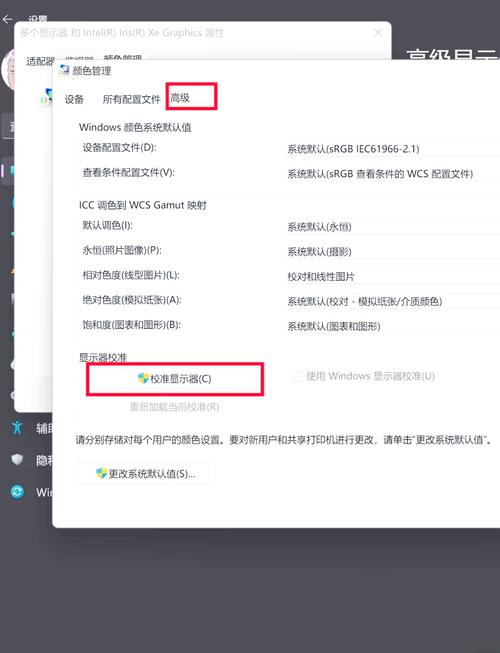Open 相对色度(线型图片)(L) dropdown
Image resolution: width=500 pixels, height=653 pixels.
[x=393, y=277]
